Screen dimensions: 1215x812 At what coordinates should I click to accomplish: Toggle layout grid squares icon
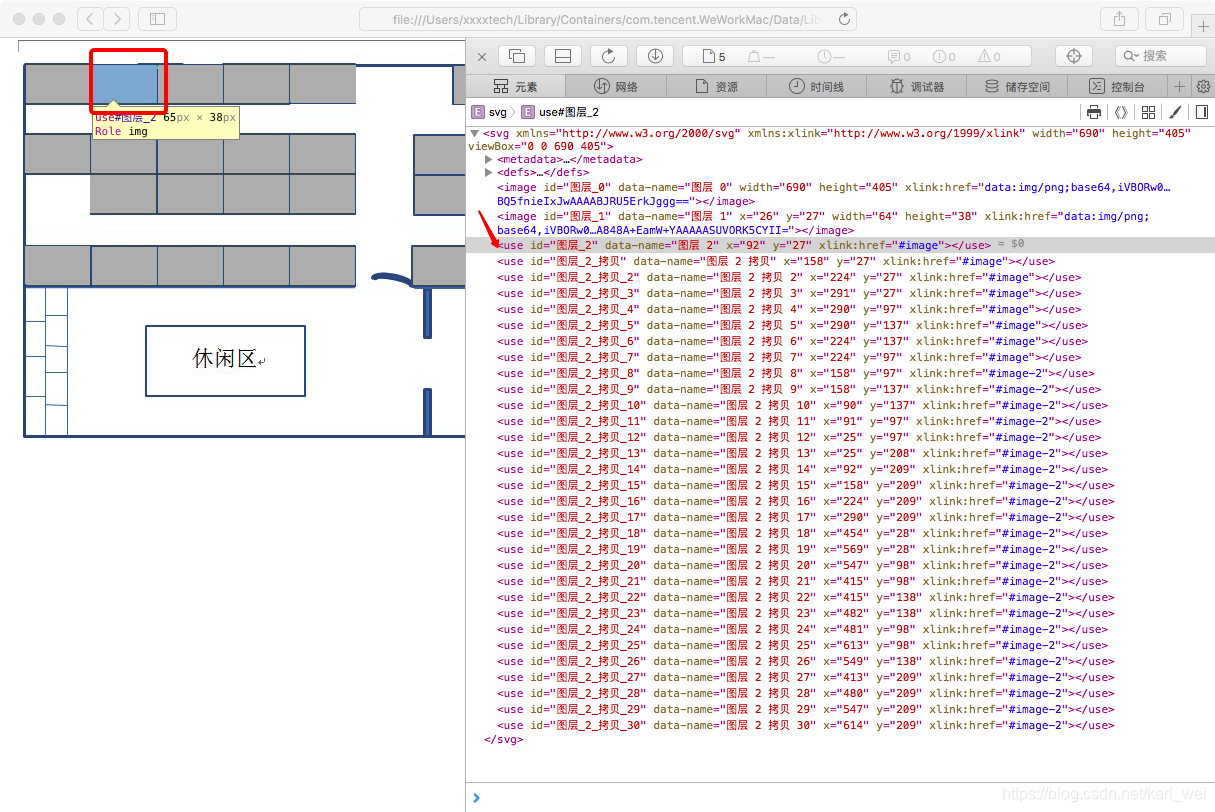pyautogui.click(x=1148, y=112)
